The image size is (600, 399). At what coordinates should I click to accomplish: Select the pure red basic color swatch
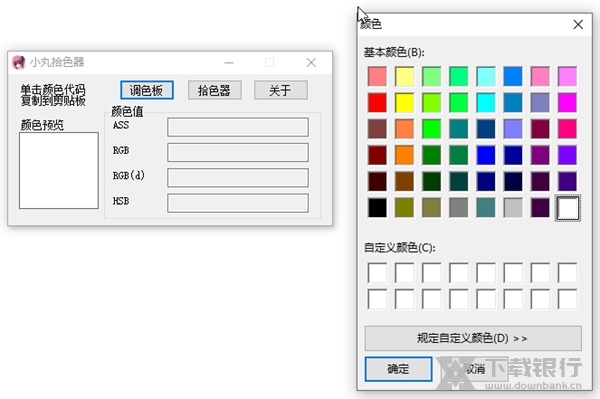tap(377, 103)
